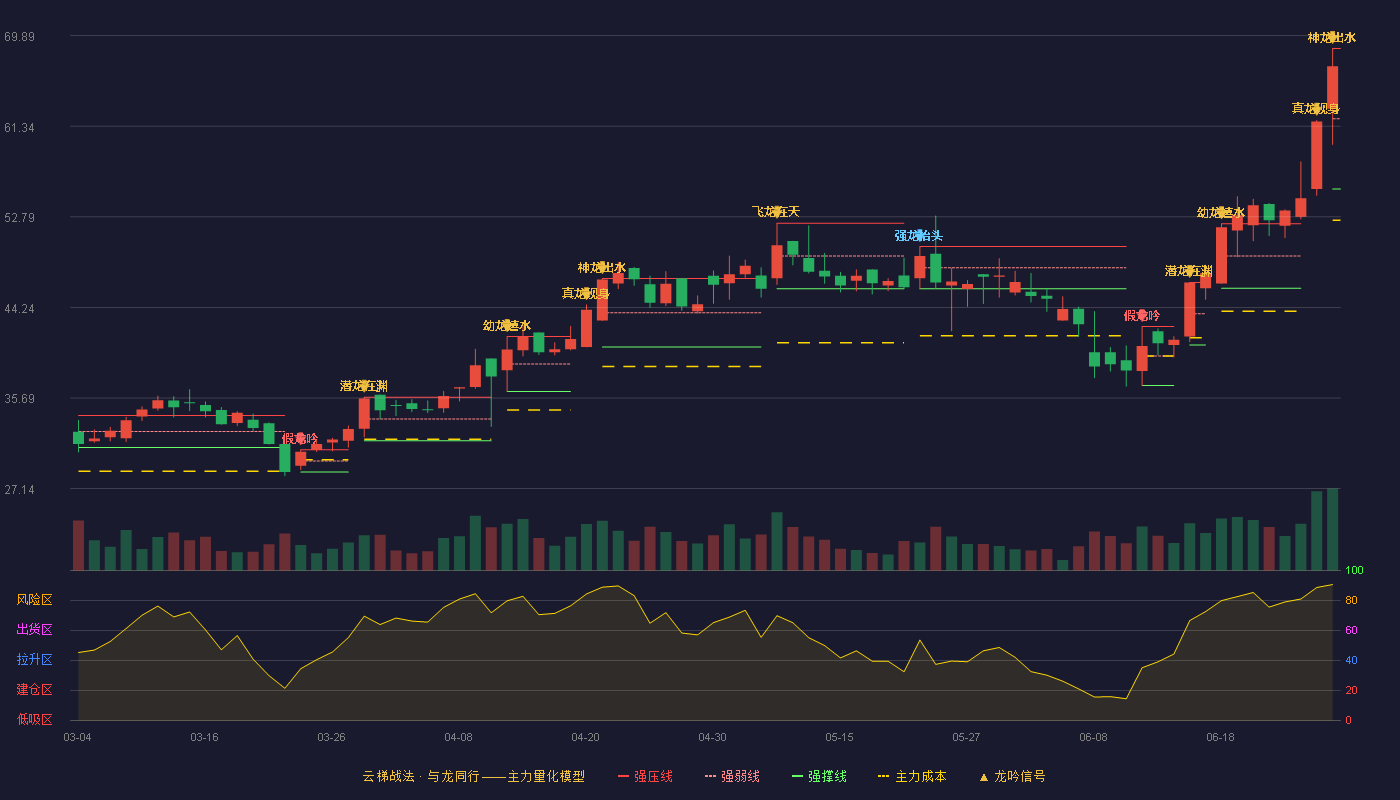Click the blue 40 indicator scale value
Image resolution: width=1400 pixels, height=800 pixels.
click(1351, 660)
